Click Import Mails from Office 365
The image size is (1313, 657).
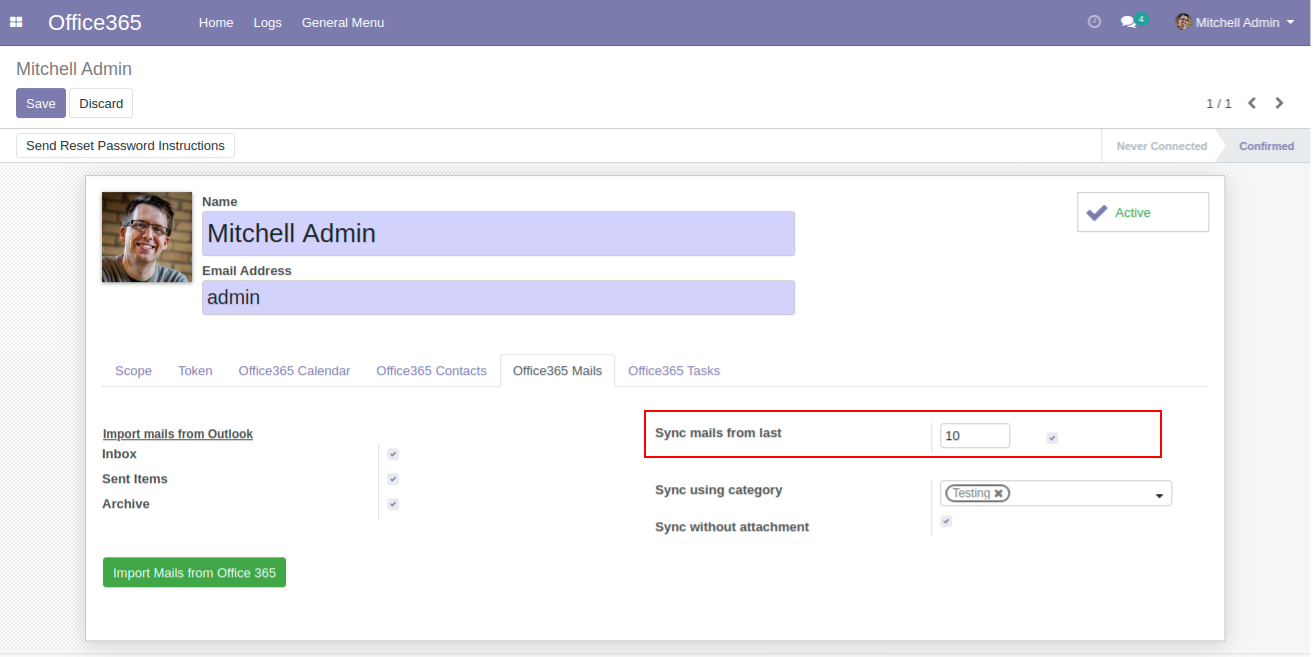tap(194, 573)
